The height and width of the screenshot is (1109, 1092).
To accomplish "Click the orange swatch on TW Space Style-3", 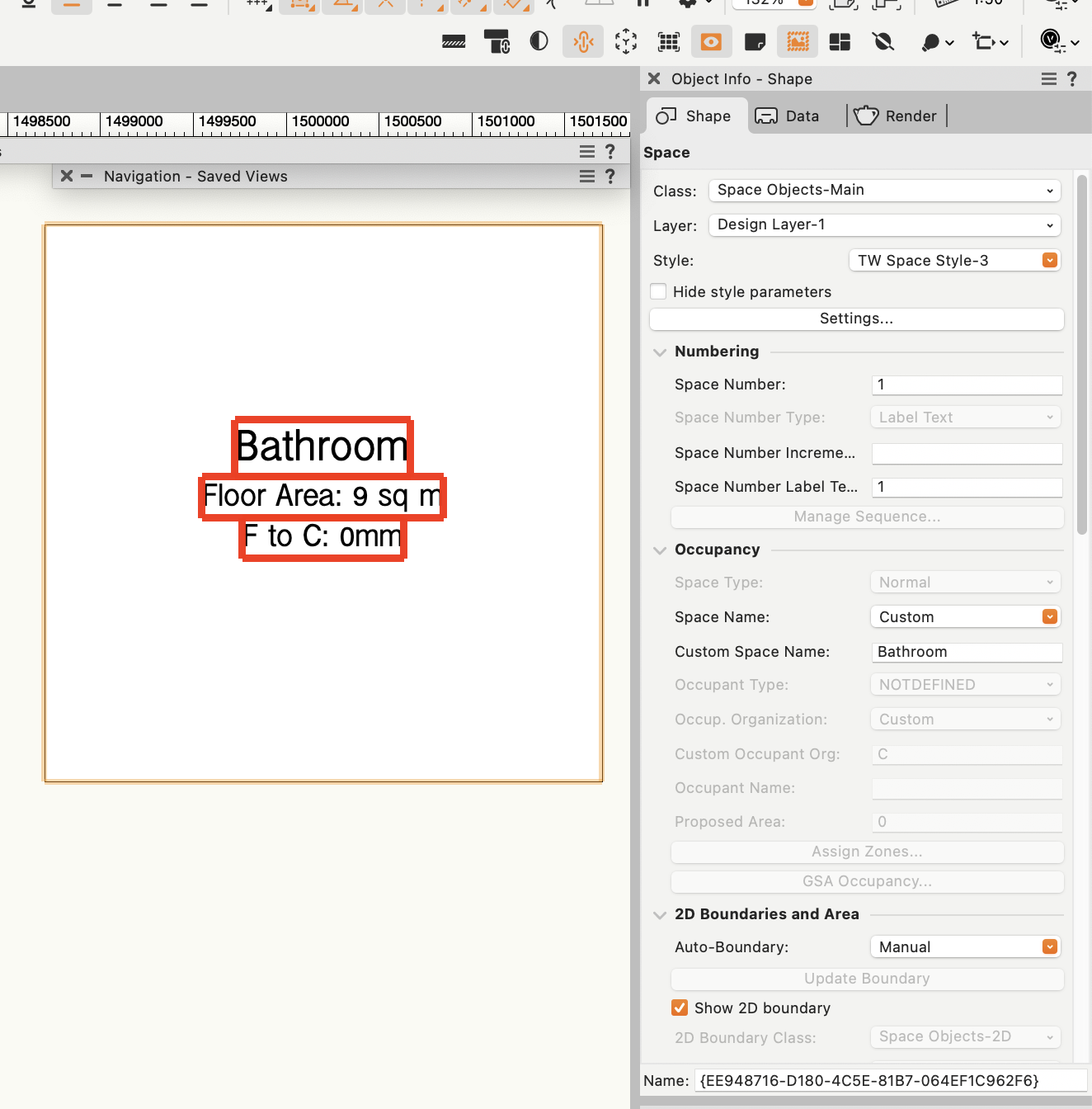I will (1049, 260).
